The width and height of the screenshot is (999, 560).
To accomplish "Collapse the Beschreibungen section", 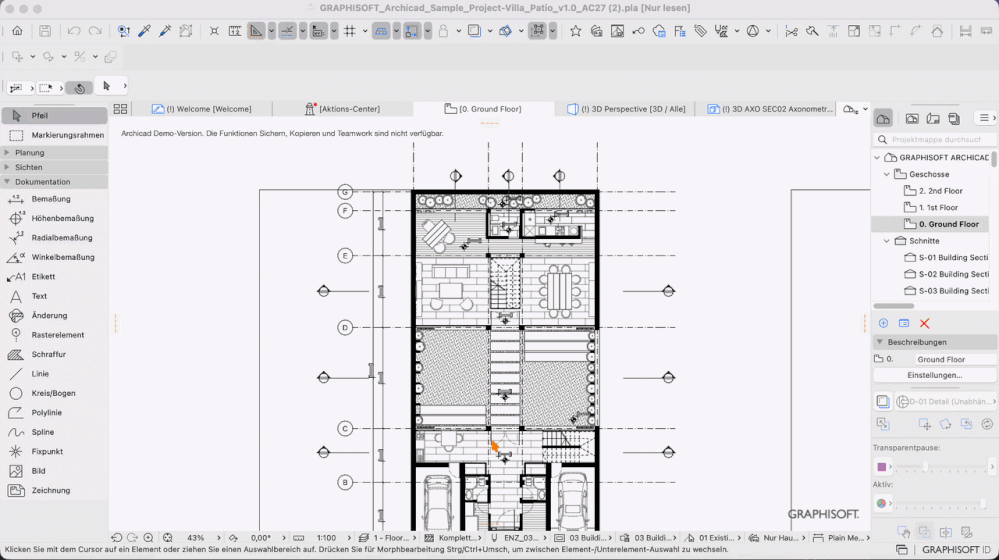I will pos(880,342).
